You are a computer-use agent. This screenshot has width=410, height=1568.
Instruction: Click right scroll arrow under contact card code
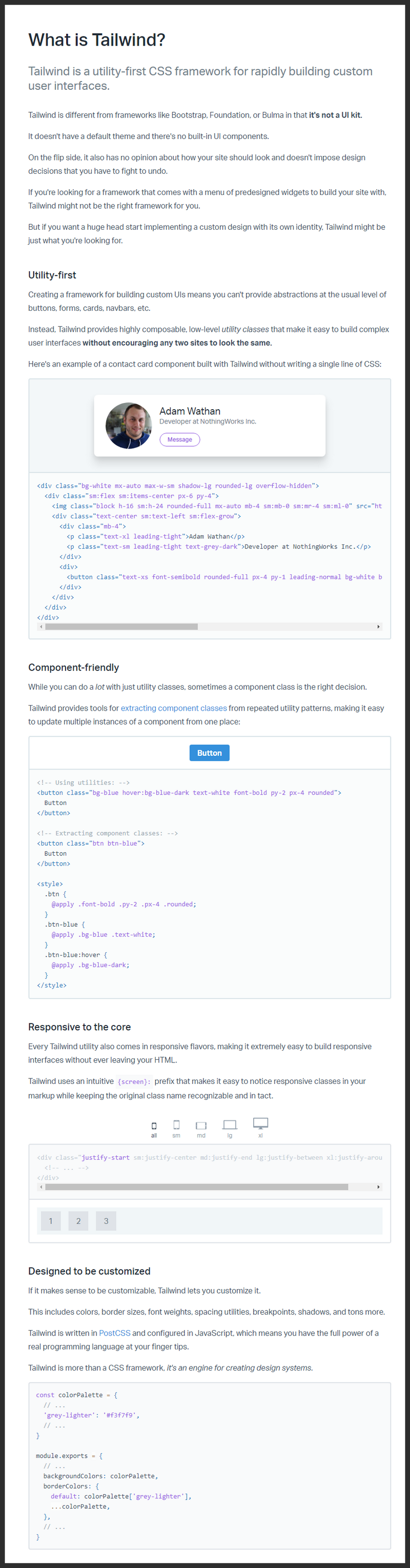pyautogui.click(x=378, y=627)
